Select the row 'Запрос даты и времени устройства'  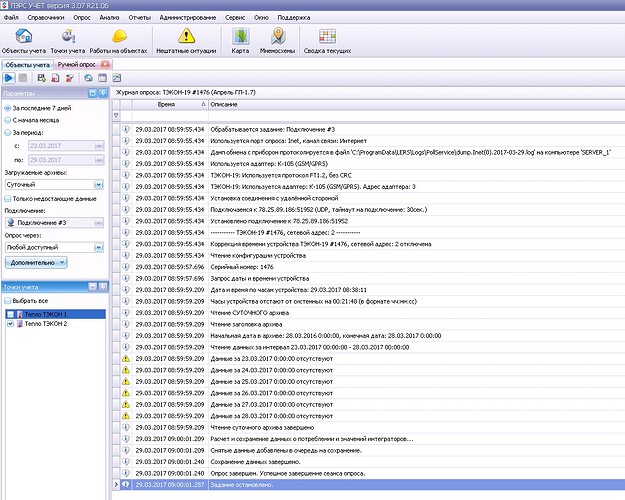tap(369, 278)
